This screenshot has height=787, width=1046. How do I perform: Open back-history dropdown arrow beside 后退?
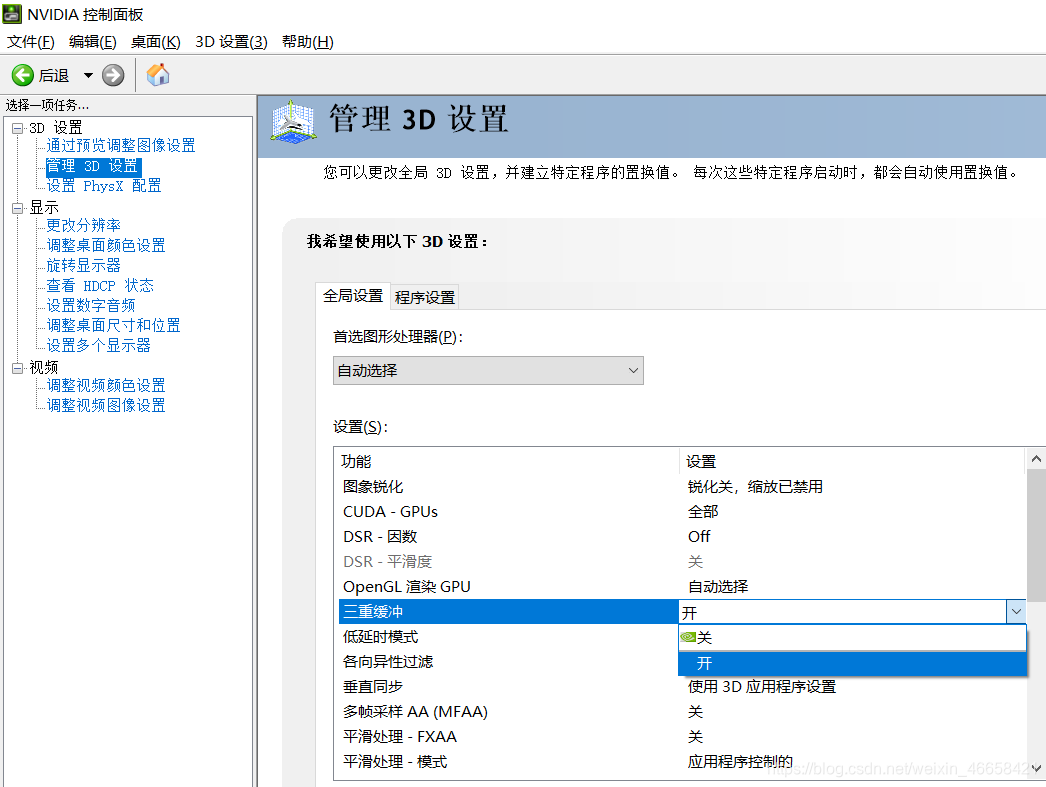[88, 75]
